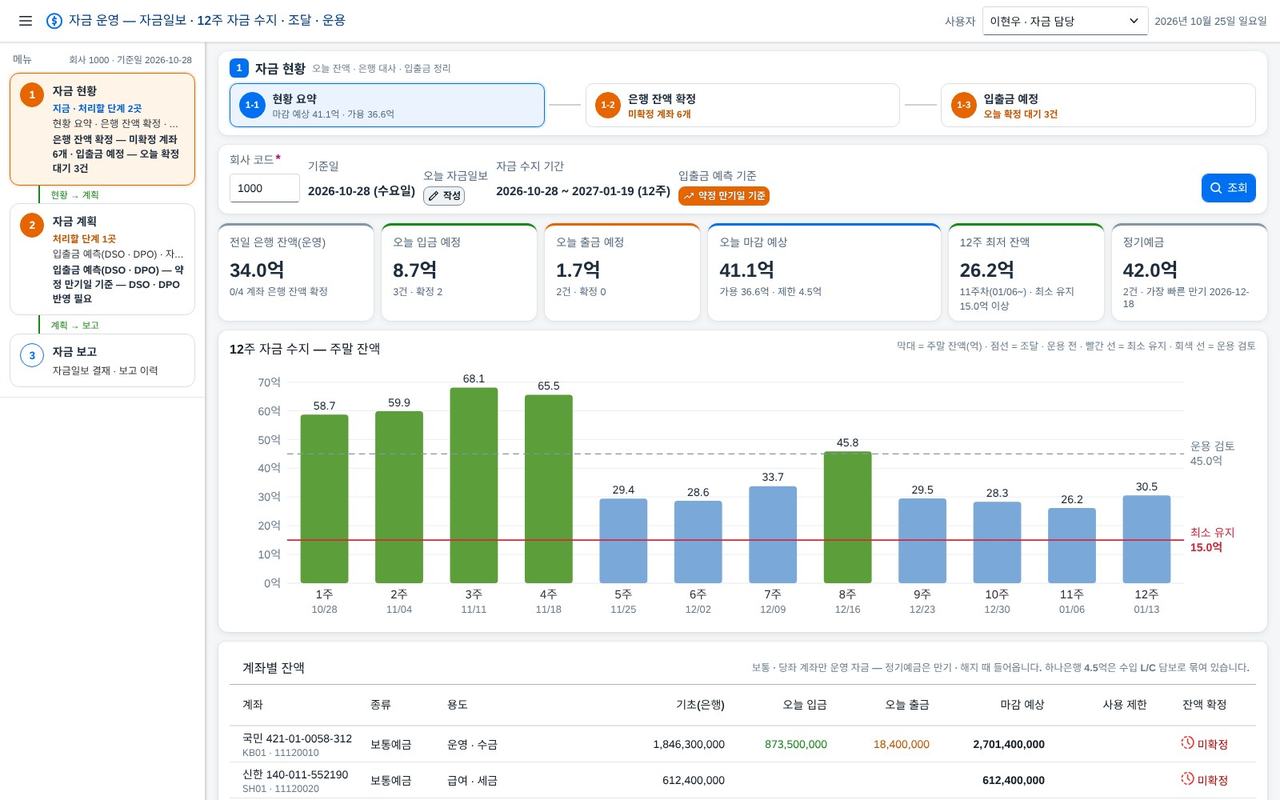1280x800 pixels.
Task: Click the blue number 1 badge beside 자금 현황 heading
Action: click(239, 68)
